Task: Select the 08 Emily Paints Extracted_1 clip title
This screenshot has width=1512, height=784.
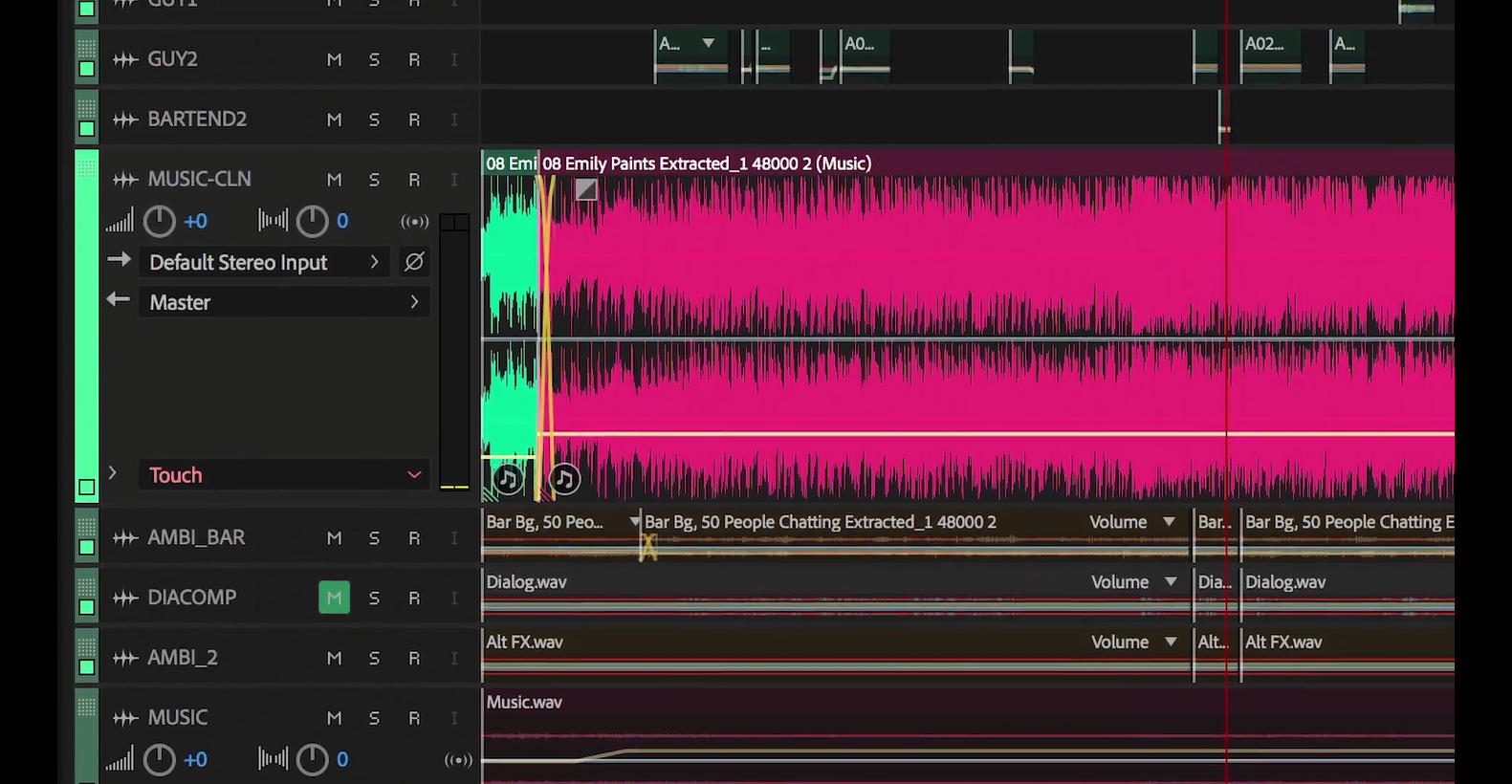Action: coord(707,163)
